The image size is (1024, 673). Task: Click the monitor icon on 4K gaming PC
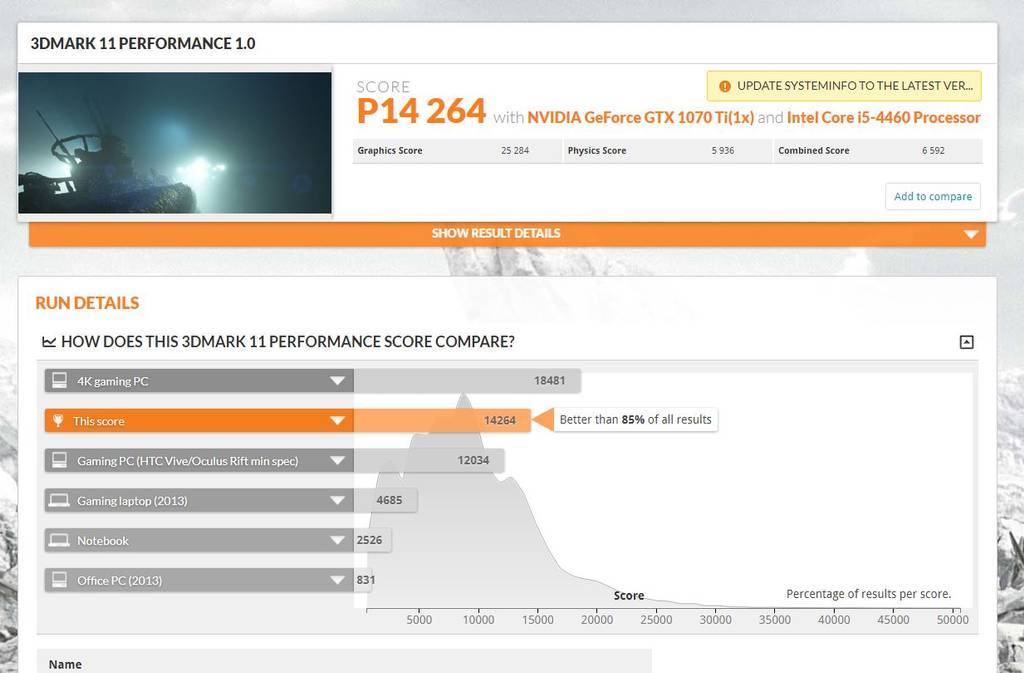59,381
